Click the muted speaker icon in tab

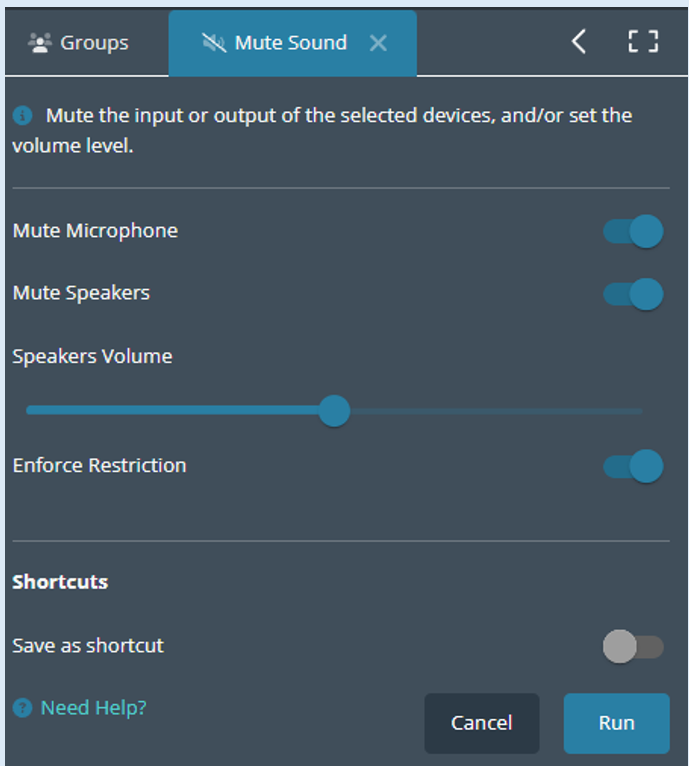(x=214, y=43)
